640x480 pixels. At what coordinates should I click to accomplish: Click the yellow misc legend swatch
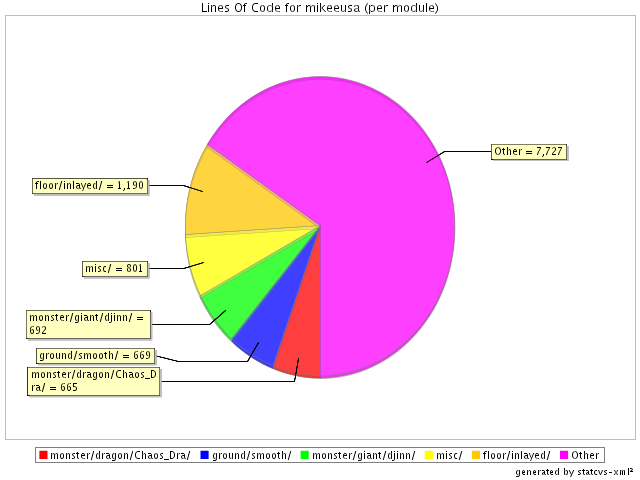[428, 456]
